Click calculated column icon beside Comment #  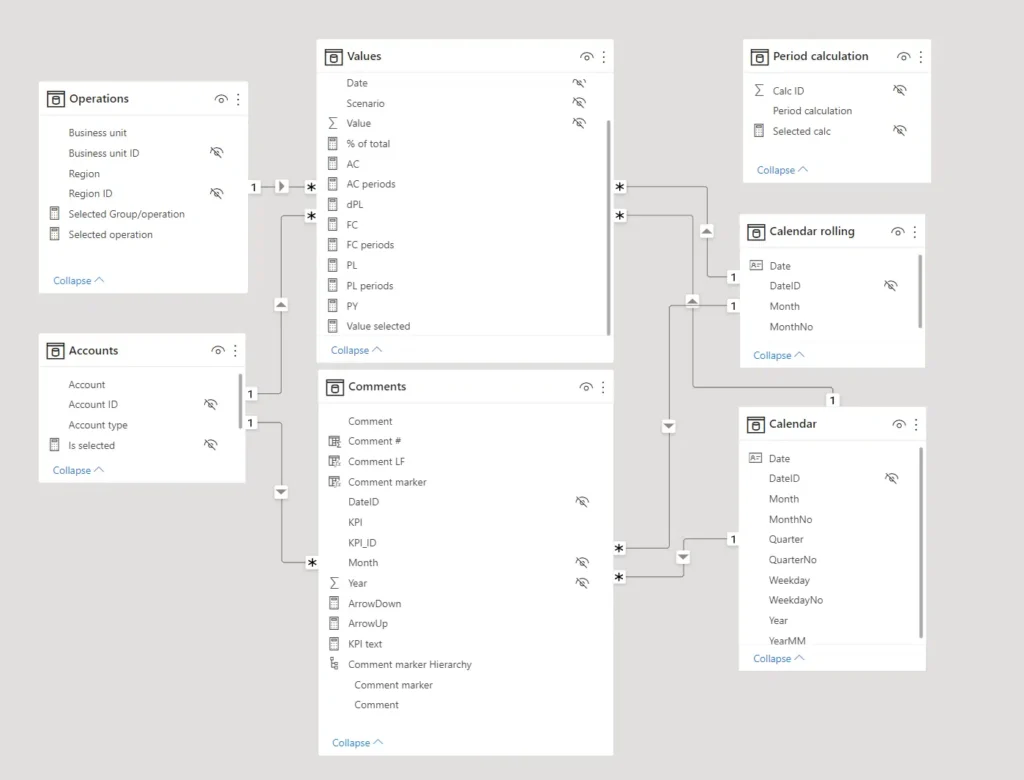pyautogui.click(x=334, y=442)
